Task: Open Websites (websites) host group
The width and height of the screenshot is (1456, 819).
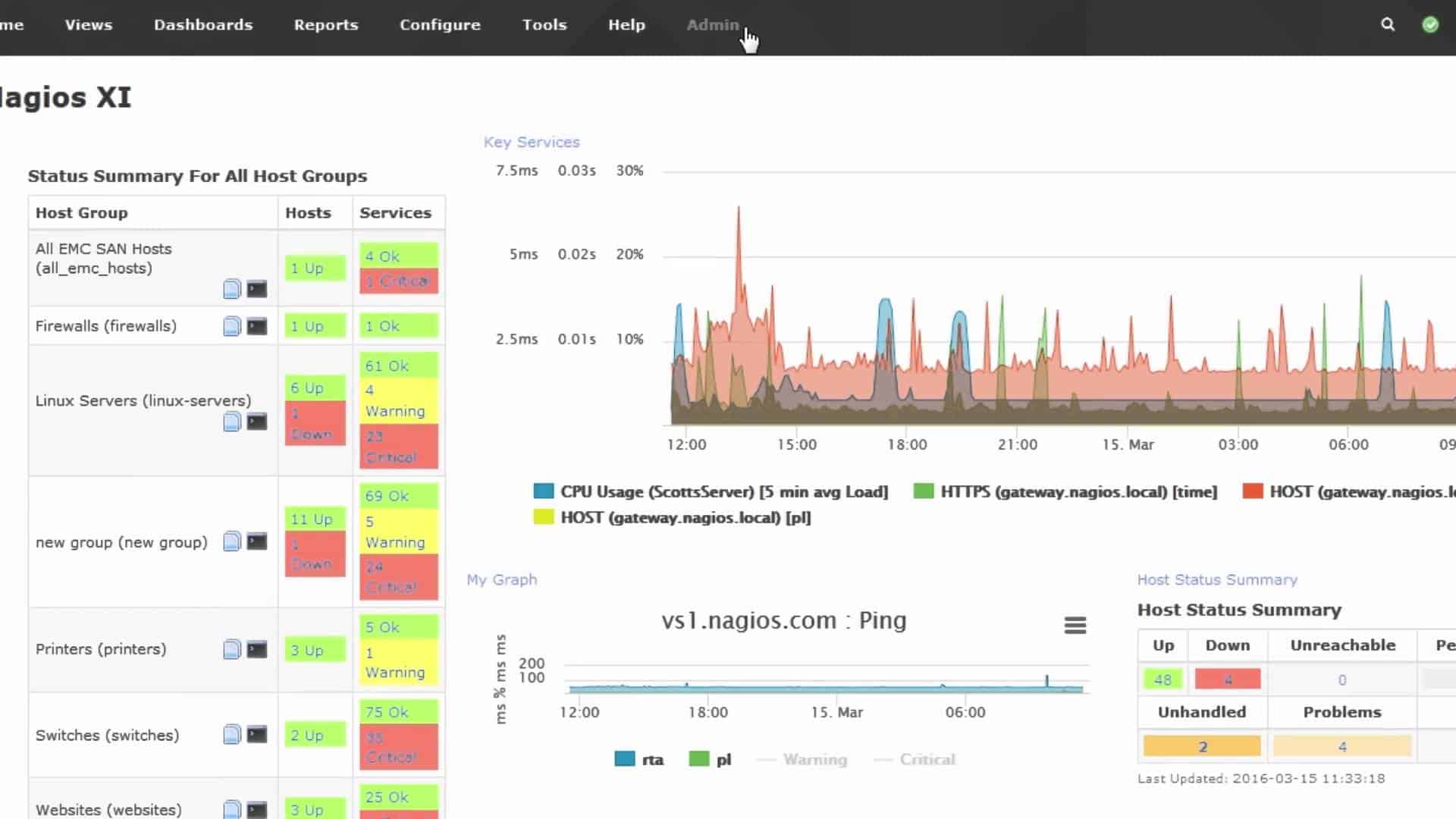Action: [x=108, y=810]
